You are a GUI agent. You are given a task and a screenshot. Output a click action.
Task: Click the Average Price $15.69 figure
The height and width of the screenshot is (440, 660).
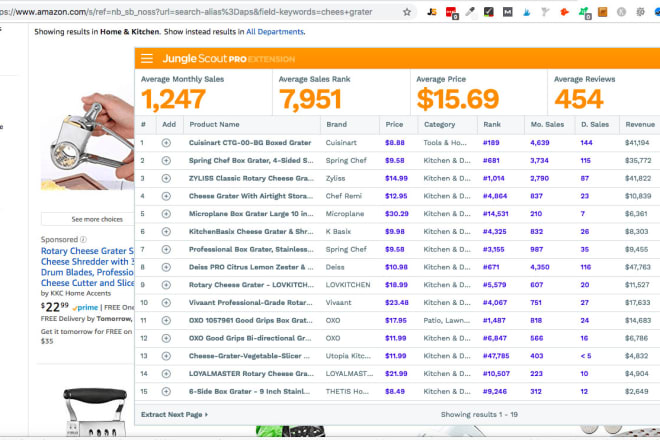[x=458, y=99]
